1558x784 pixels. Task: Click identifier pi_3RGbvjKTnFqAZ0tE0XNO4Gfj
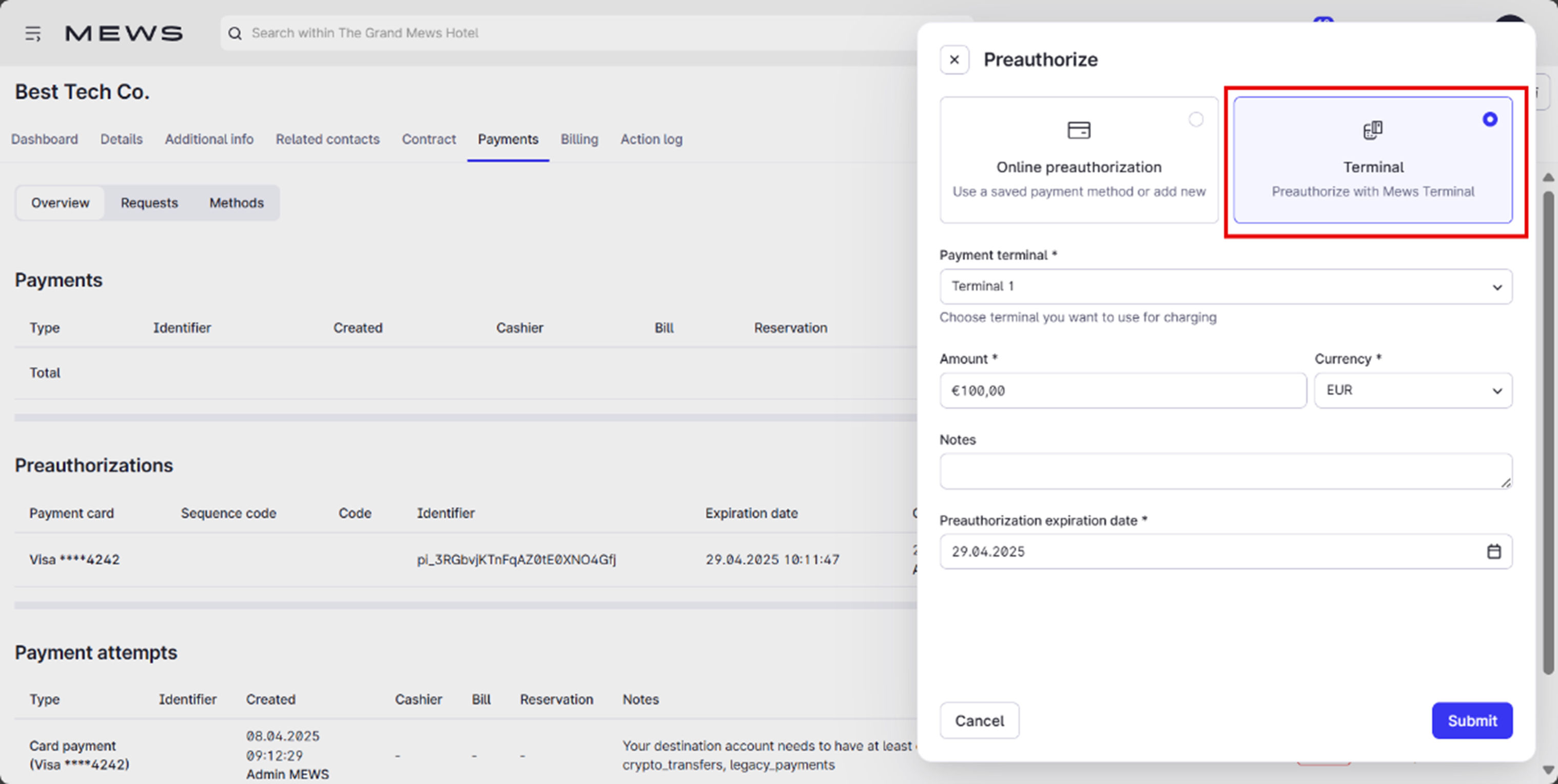click(x=516, y=560)
